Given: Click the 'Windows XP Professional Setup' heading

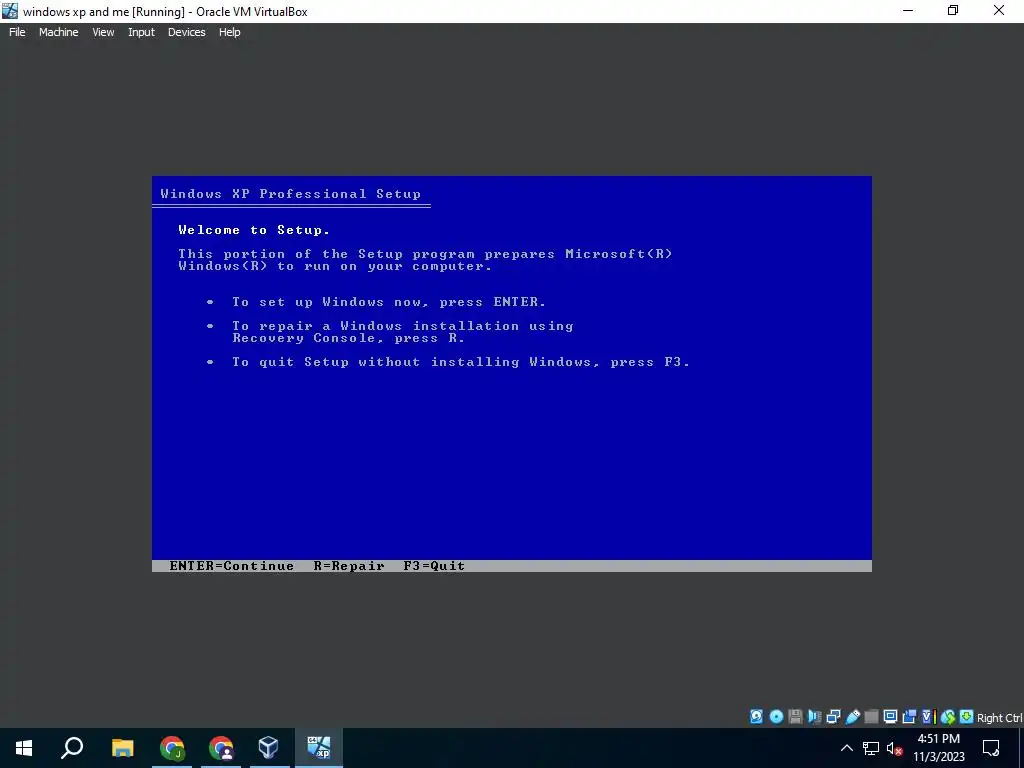Looking at the screenshot, I should (291, 194).
